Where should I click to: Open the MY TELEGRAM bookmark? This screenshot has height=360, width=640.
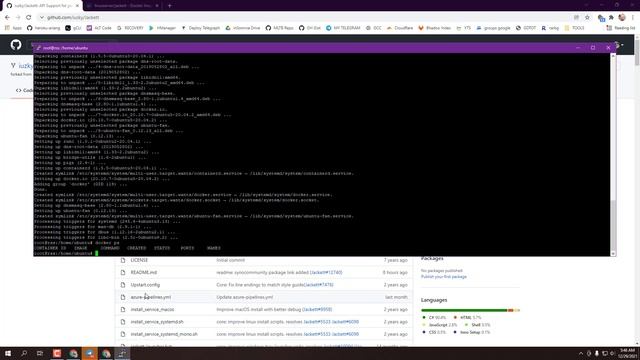(x=343, y=28)
